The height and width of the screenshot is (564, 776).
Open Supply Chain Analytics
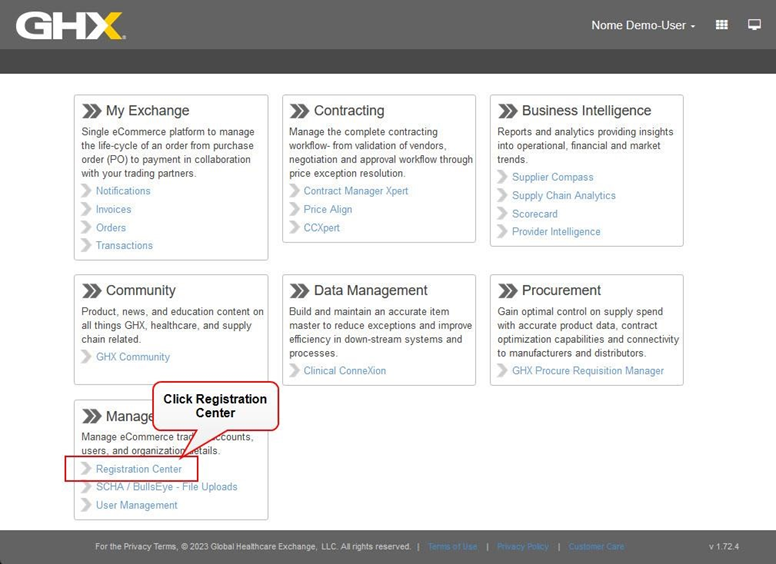pos(563,196)
